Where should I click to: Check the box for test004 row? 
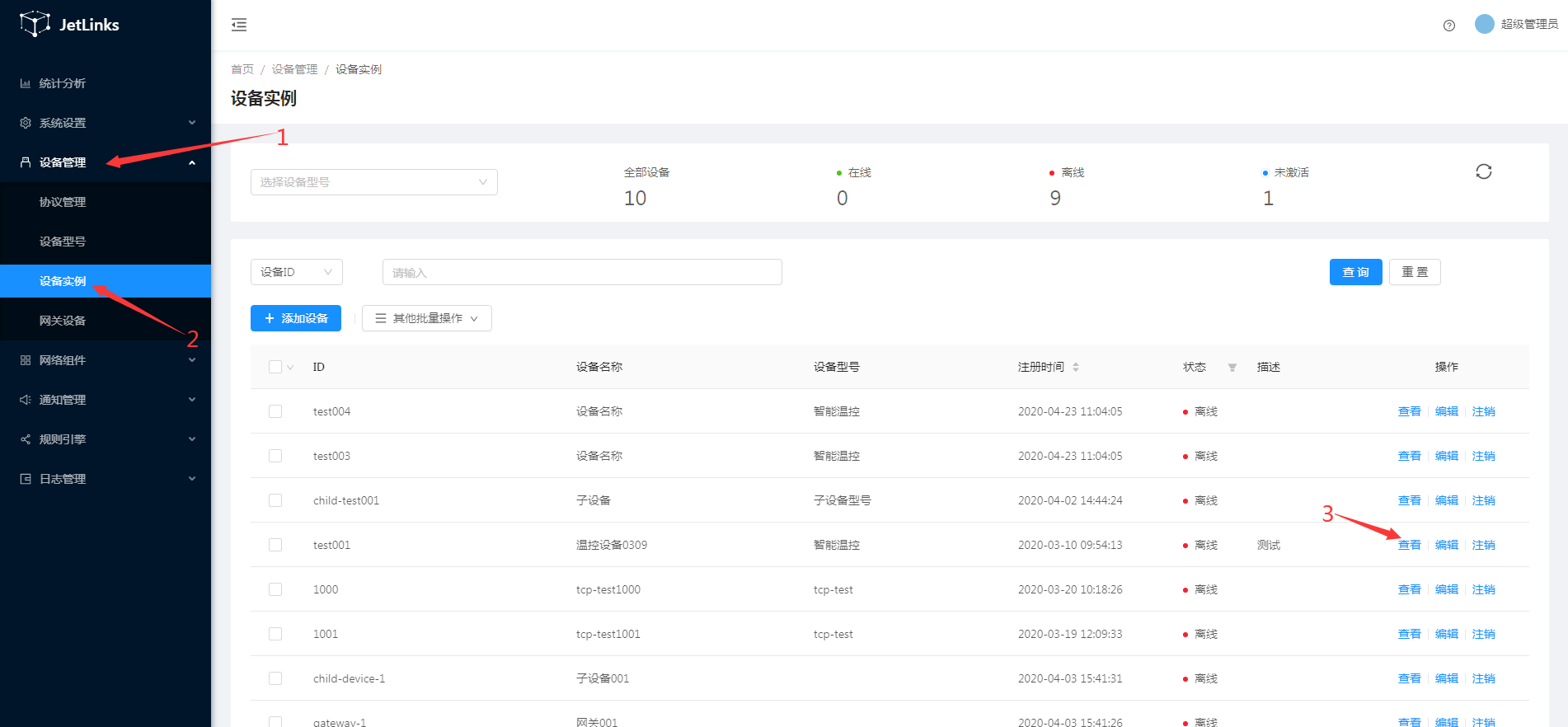click(x=275, y=411)
